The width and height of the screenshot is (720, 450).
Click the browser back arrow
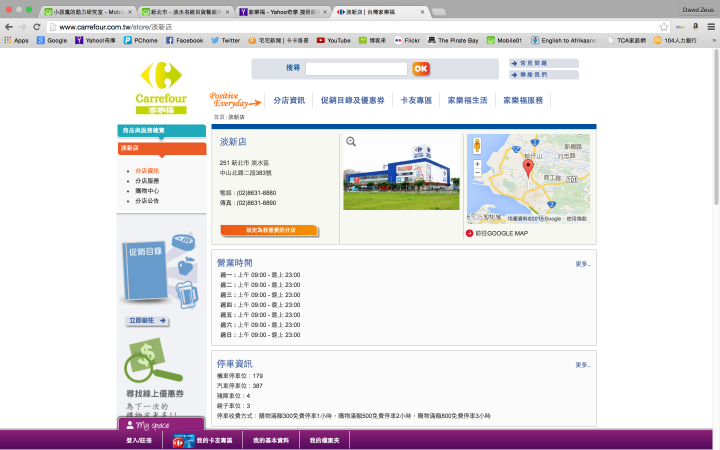[x=9, y=27]
